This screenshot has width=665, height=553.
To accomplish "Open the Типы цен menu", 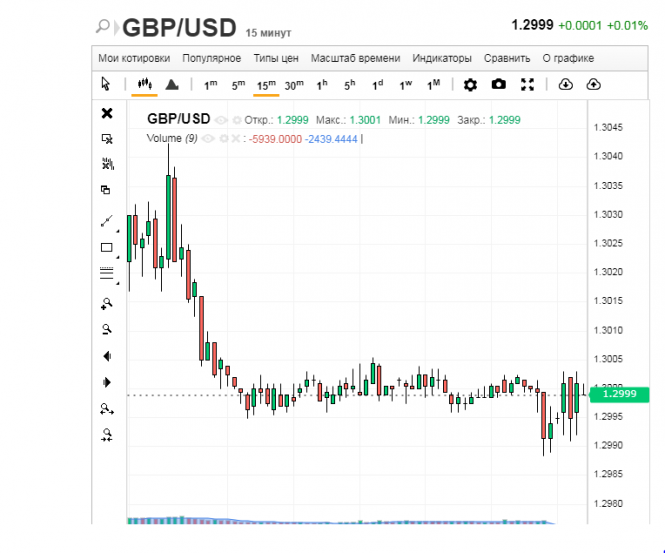I will point(276,58).
